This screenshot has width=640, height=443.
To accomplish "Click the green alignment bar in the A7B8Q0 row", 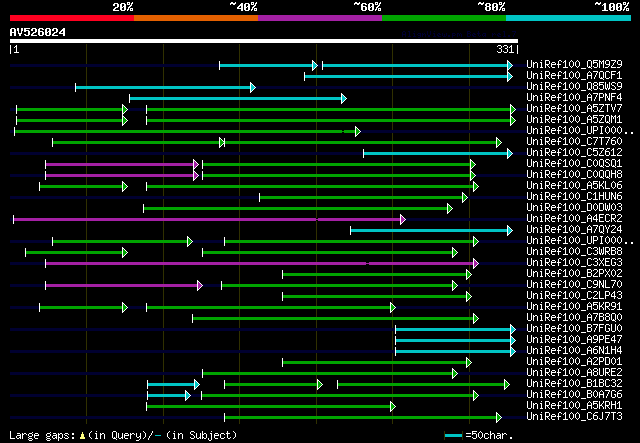I will point(336,319).
